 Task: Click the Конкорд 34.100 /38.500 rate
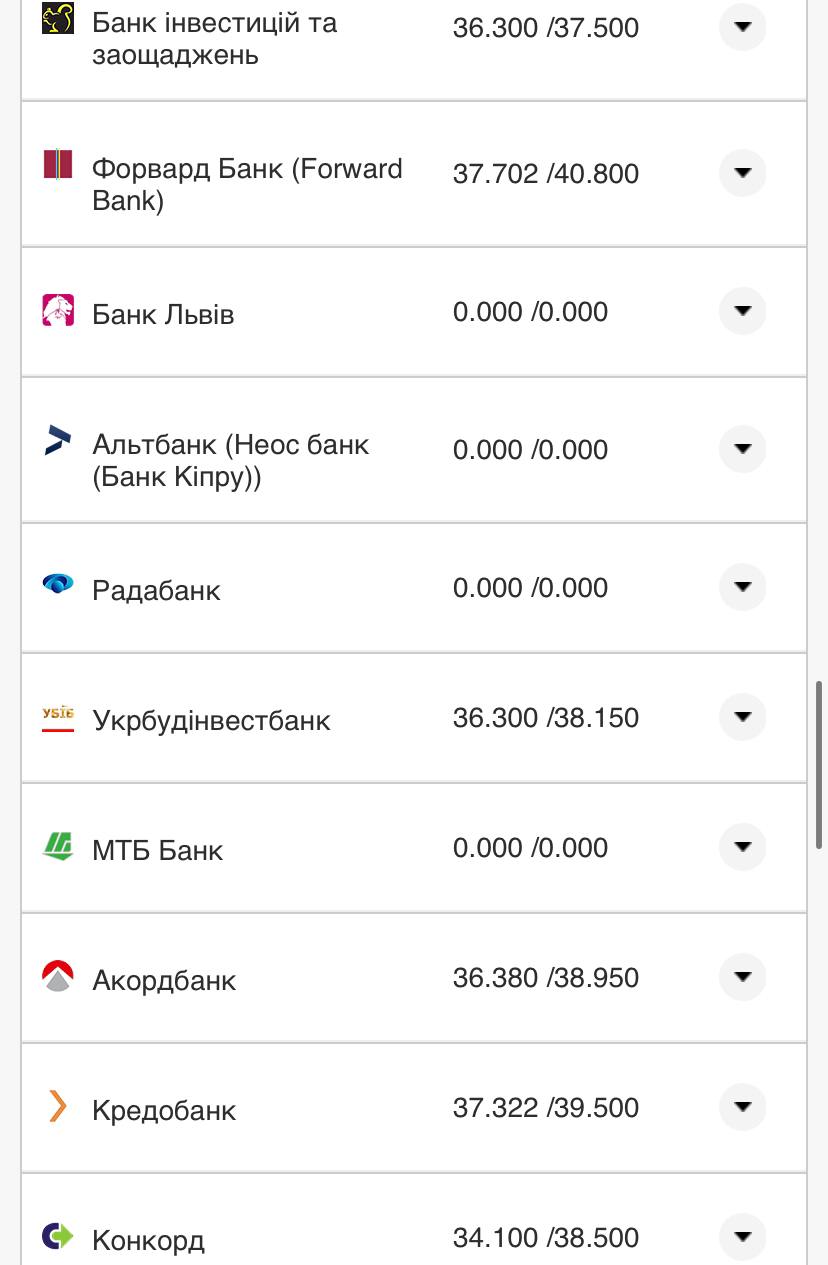(545, 1237)
